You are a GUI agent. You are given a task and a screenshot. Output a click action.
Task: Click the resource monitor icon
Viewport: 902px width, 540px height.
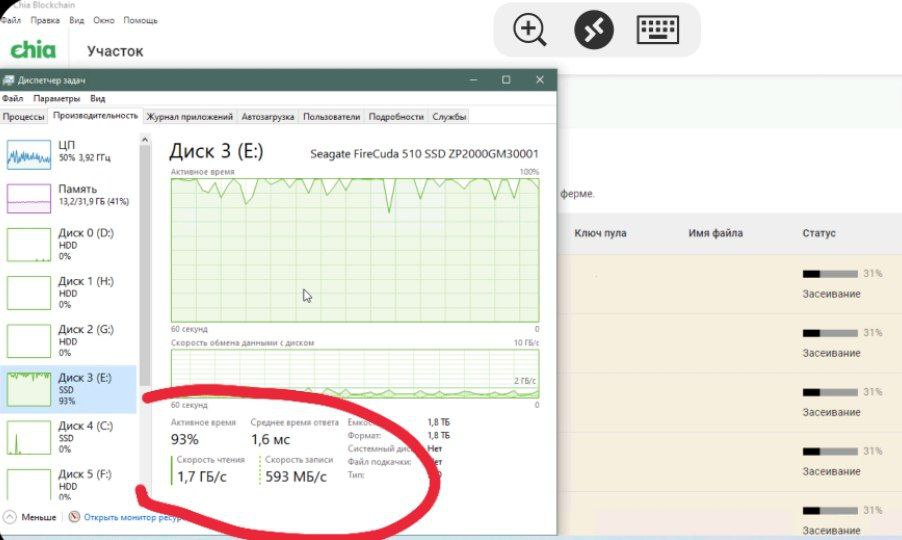[x=74, y=517]
